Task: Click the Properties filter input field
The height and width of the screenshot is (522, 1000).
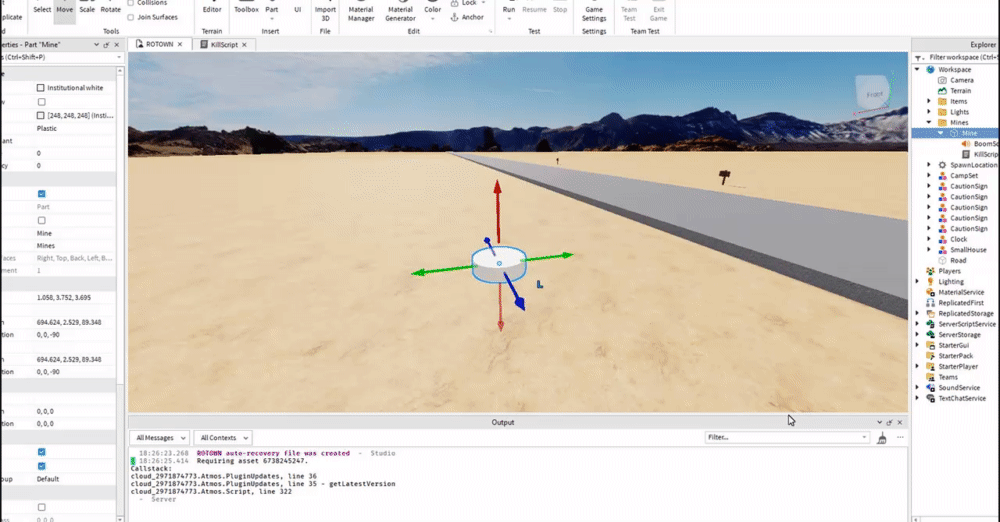Action: click(61, 57)
